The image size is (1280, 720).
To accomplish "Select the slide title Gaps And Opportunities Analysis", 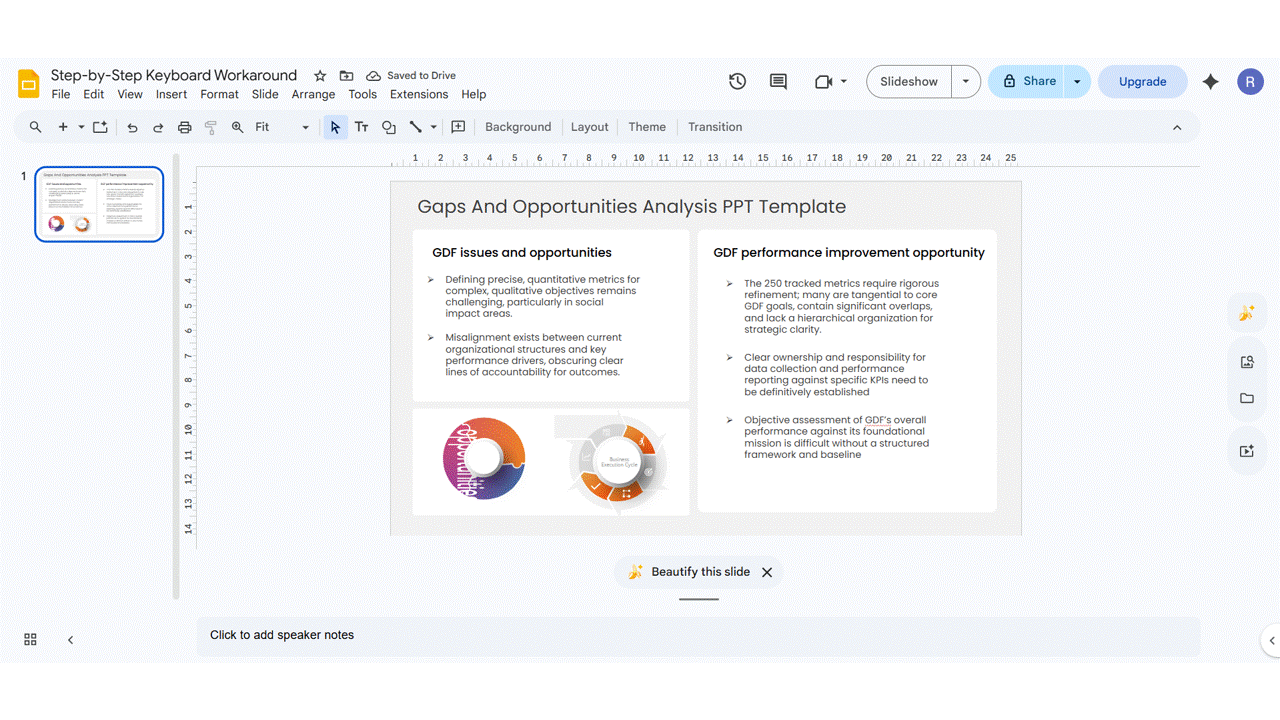I will 631,207.
